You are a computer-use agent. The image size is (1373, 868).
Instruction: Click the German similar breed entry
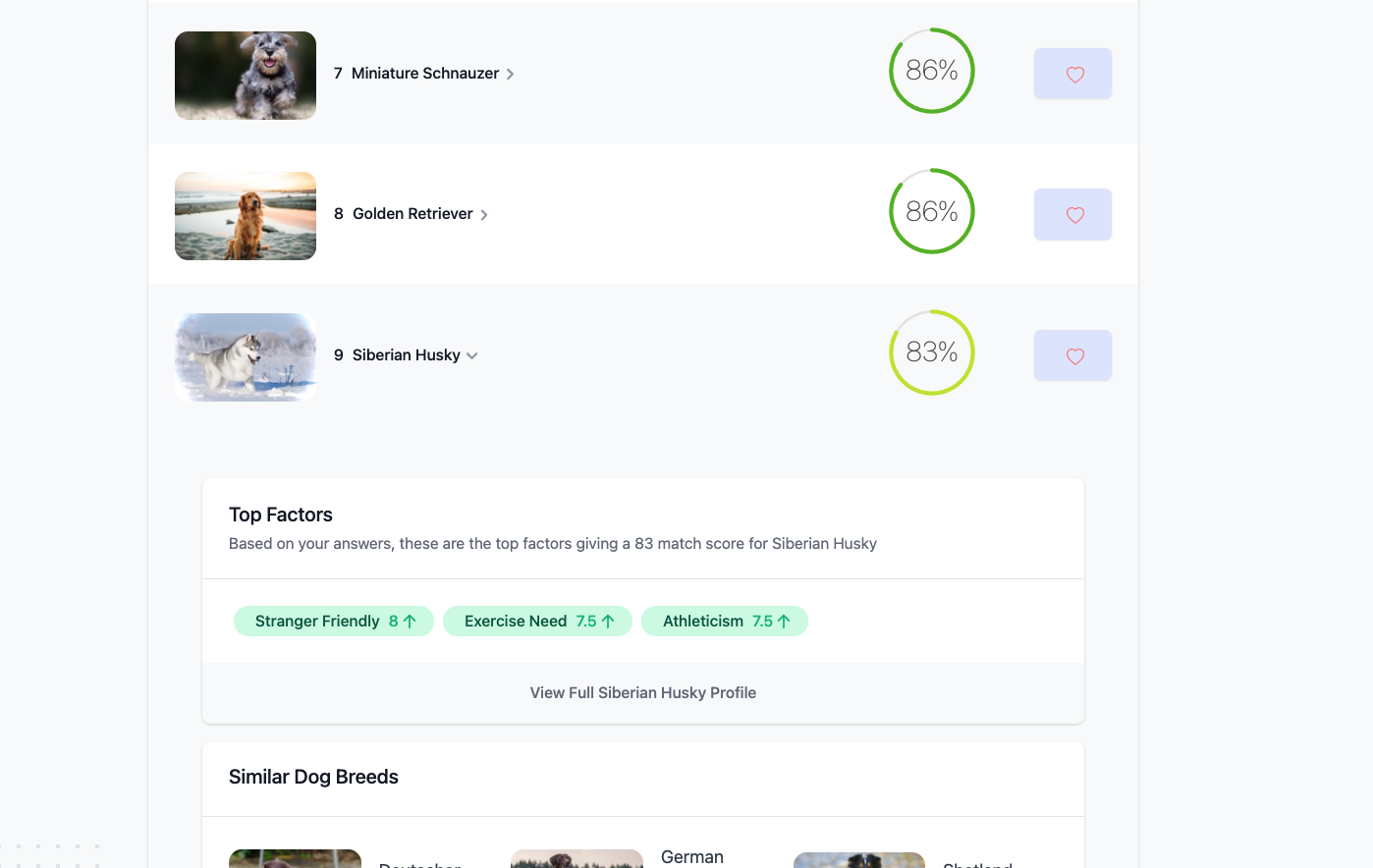[x=691, y=857]
